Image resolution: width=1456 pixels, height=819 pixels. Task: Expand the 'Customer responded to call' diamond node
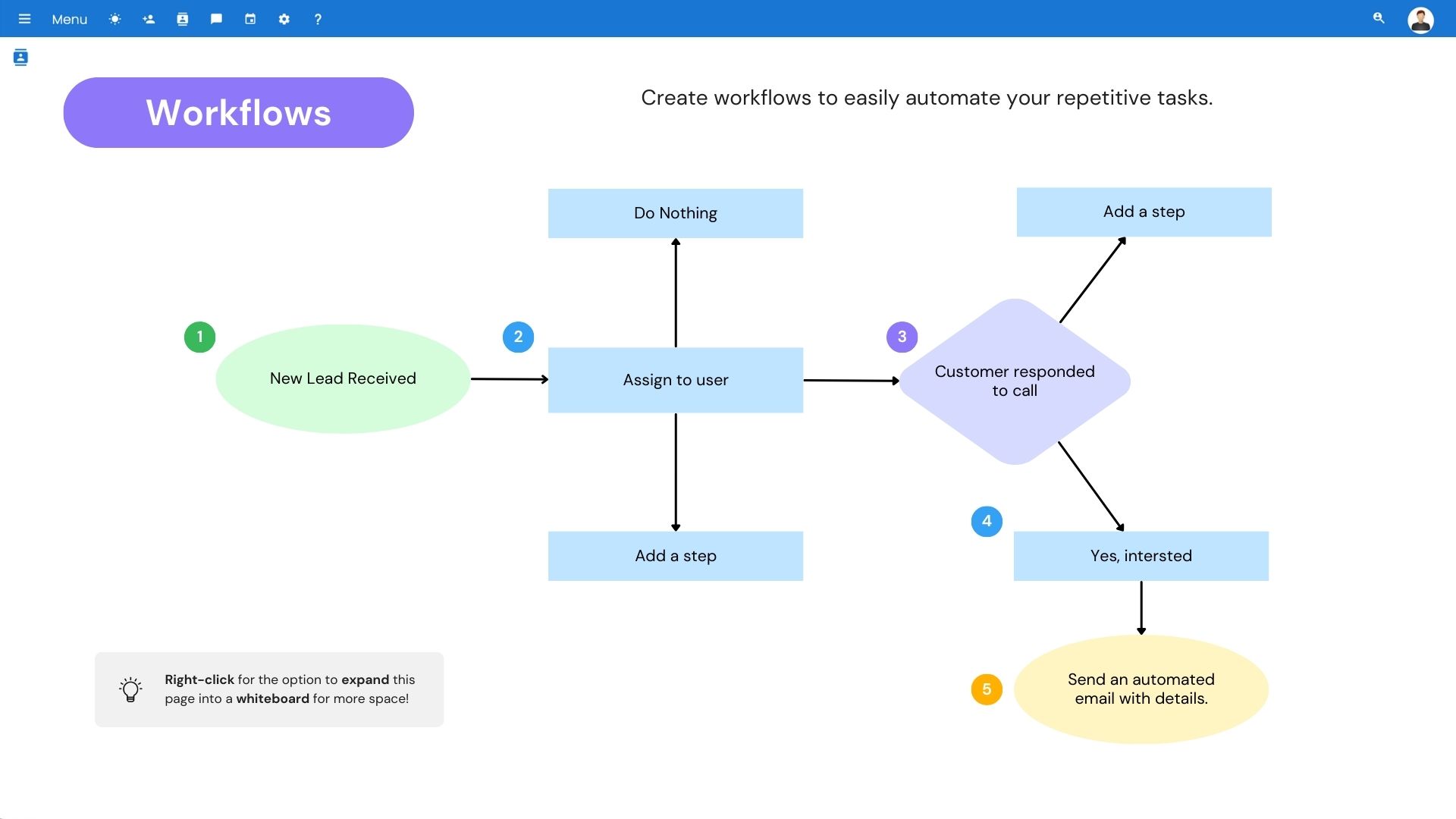click(x=1015, y=380)
